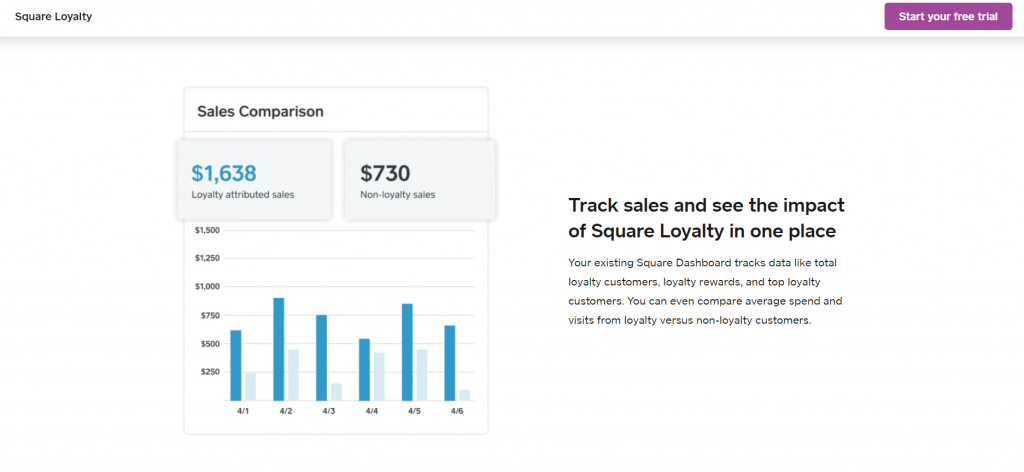Click the $1,000 y-axis label
Image resolution: width=1024 pixels, height=472 pixels.
coord(208,287)
